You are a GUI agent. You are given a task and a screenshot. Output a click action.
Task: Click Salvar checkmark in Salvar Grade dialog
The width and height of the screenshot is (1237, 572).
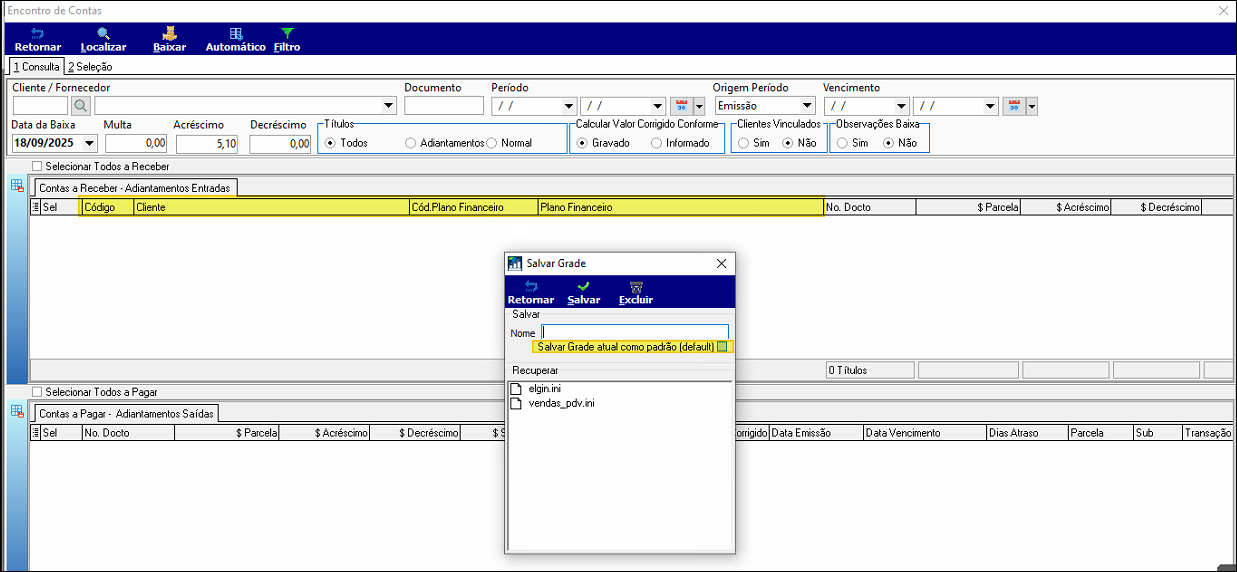584,292
